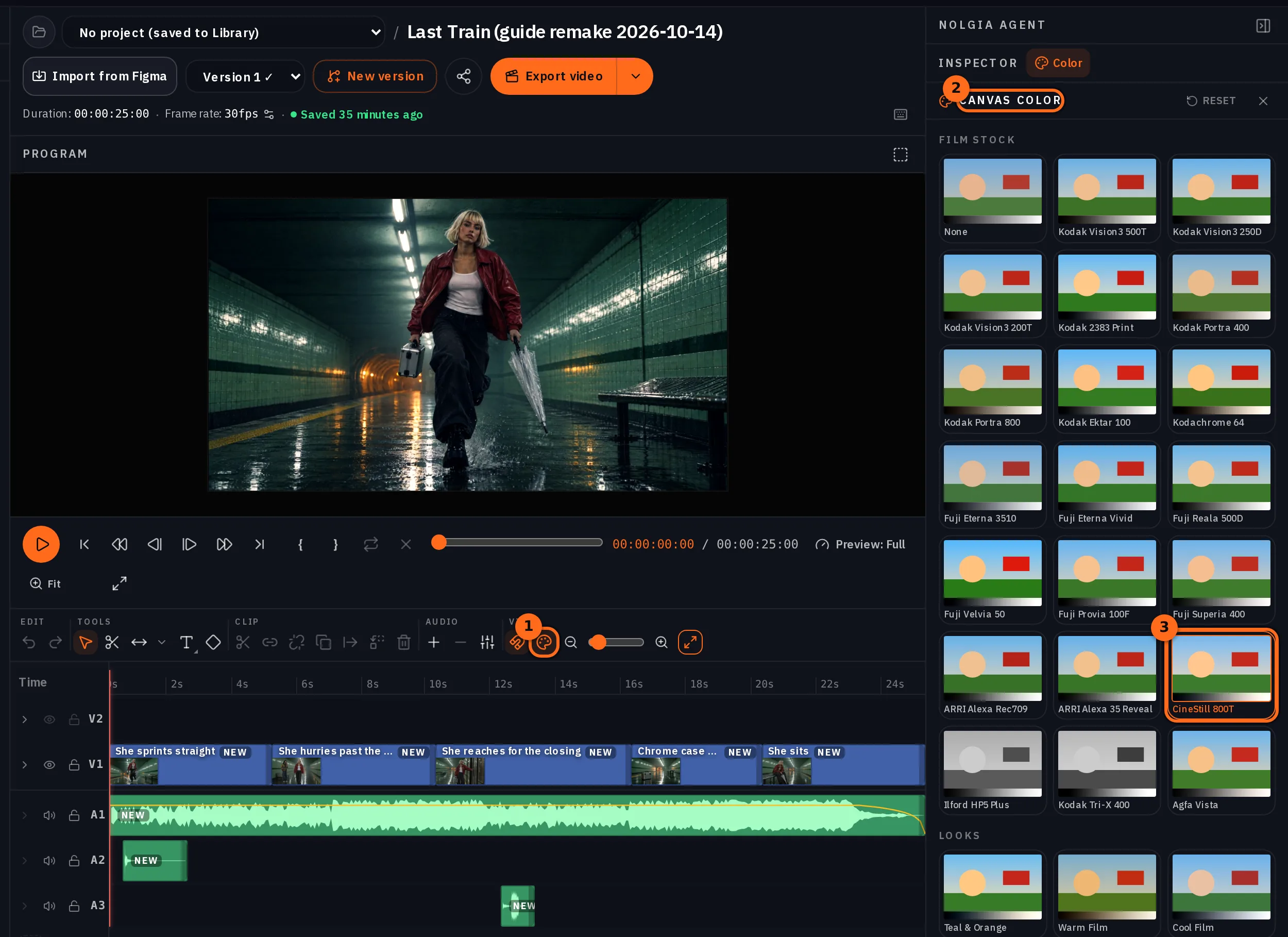Screen dimensions: 1288x937
Task: Add audio track with plus icon
Action: [x=434, y=642]
